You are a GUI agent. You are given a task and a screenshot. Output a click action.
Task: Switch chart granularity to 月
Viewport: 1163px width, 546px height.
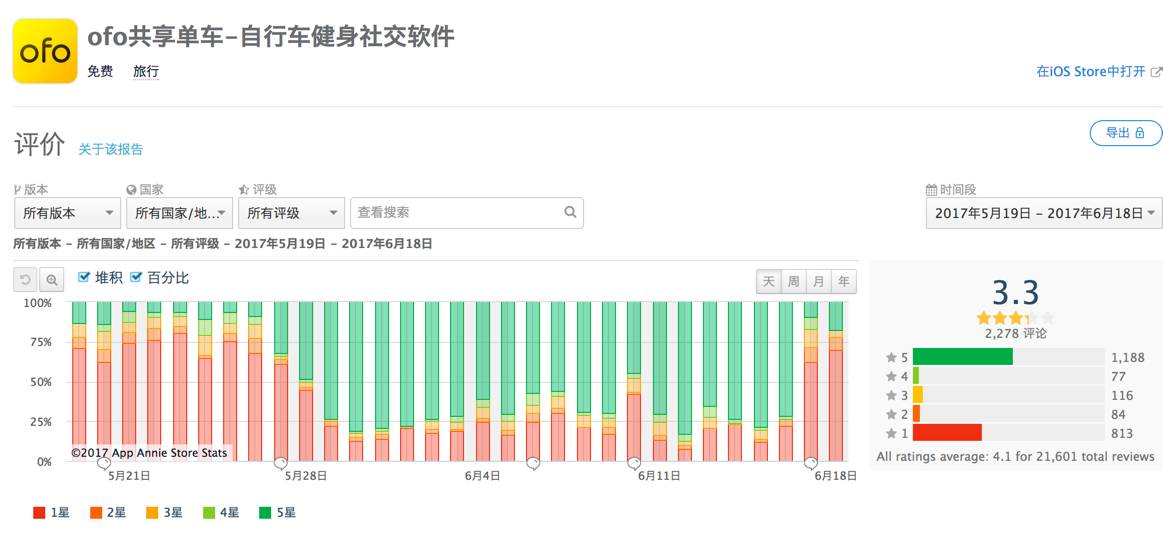click(818, 282)
